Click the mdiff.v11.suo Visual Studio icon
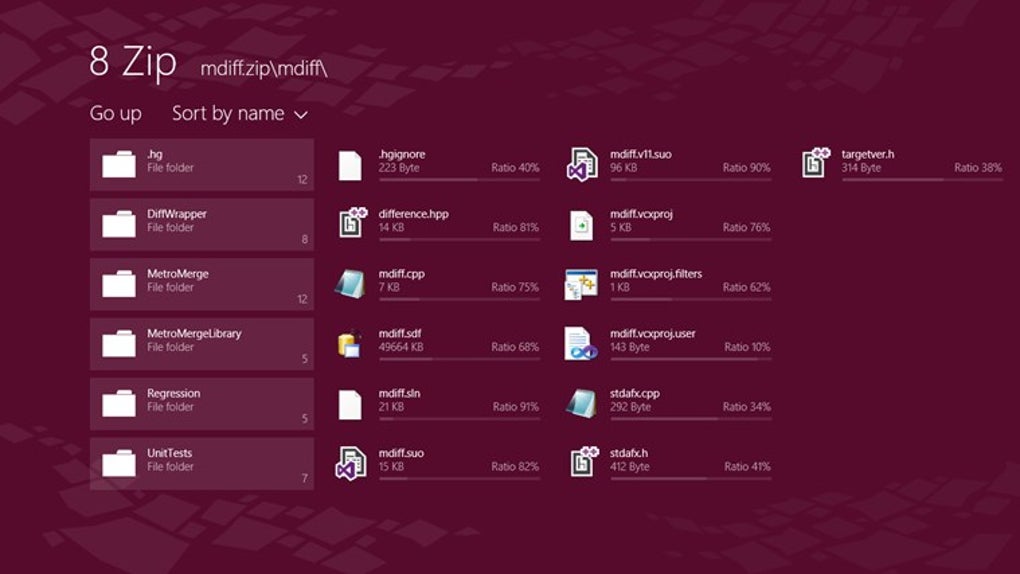 click(x=582, y=164)
